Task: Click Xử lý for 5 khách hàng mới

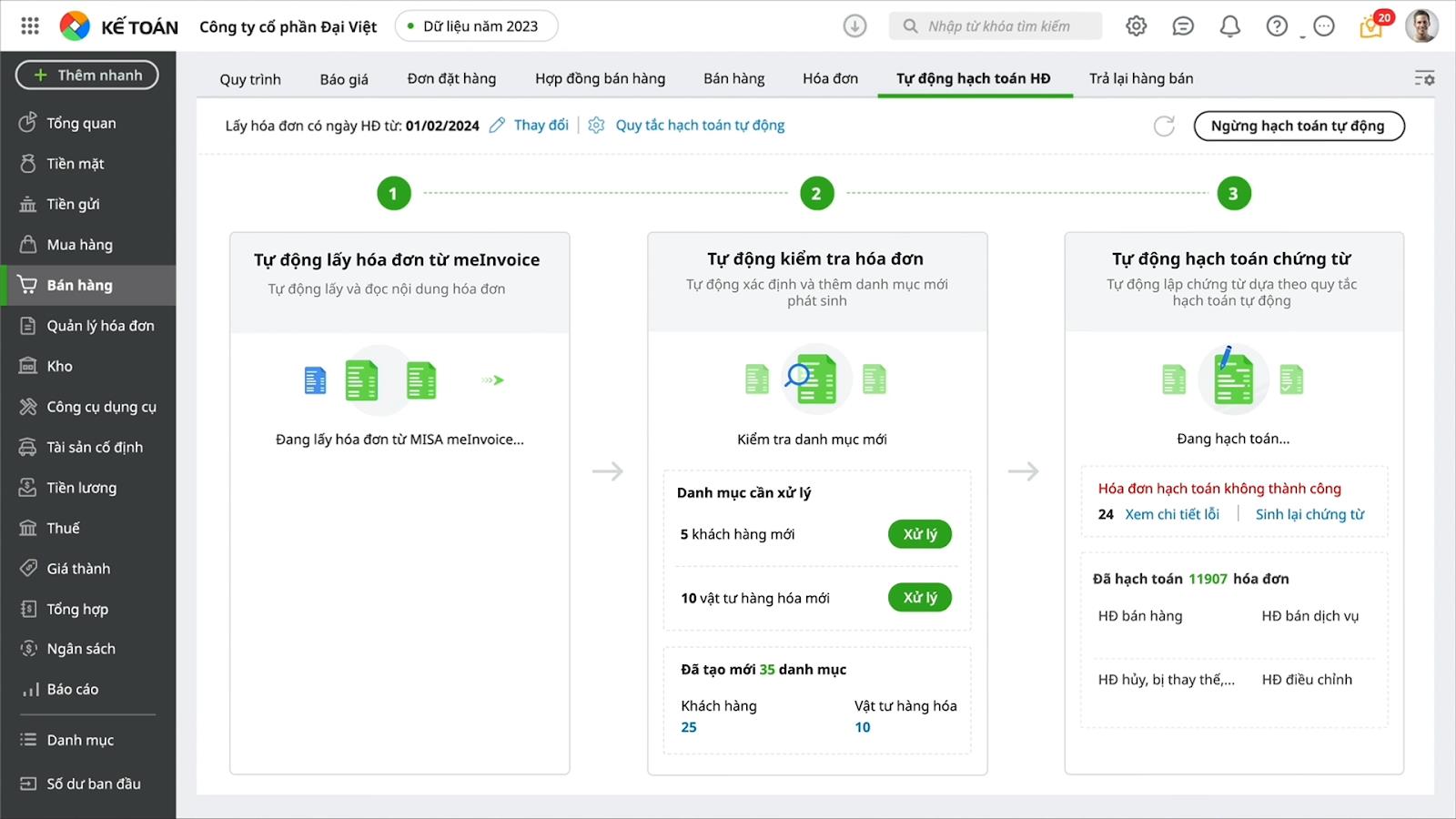Action: pos(919,534)
